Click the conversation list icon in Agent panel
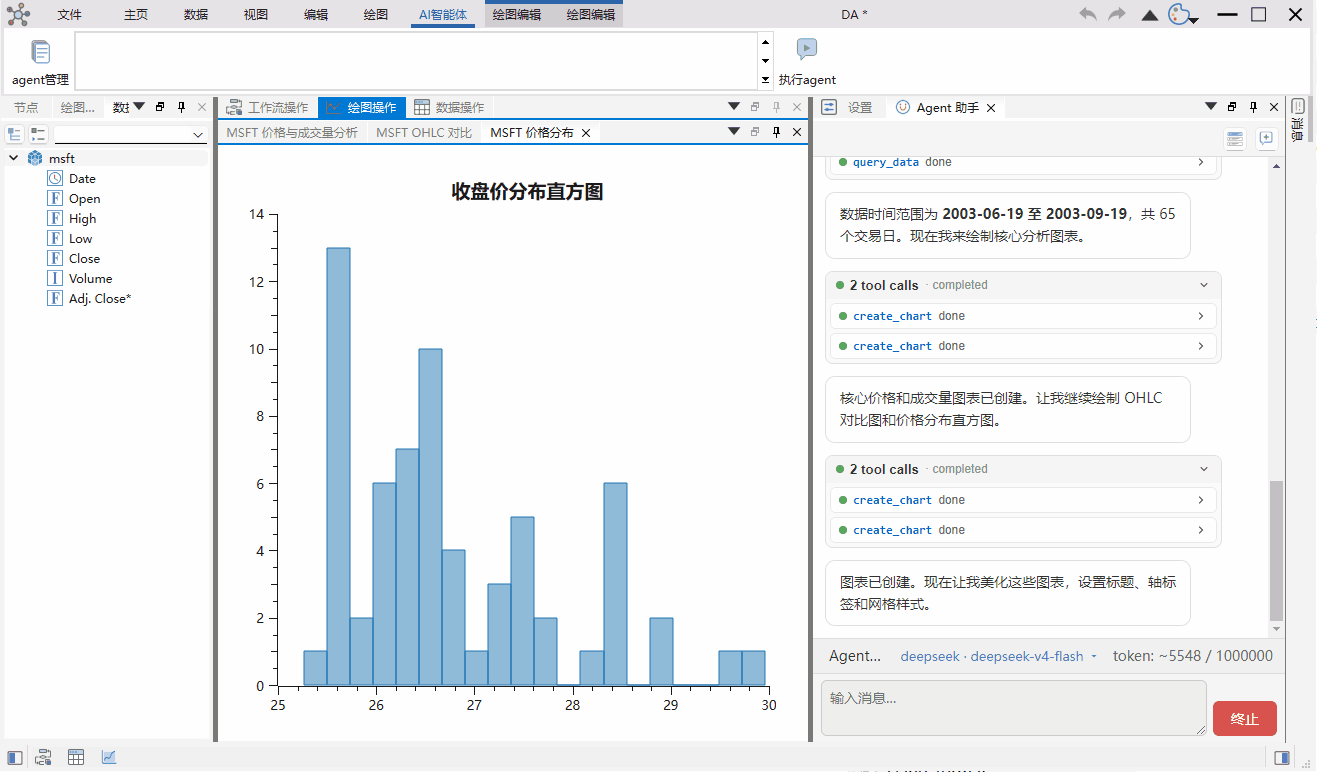 1235,139
